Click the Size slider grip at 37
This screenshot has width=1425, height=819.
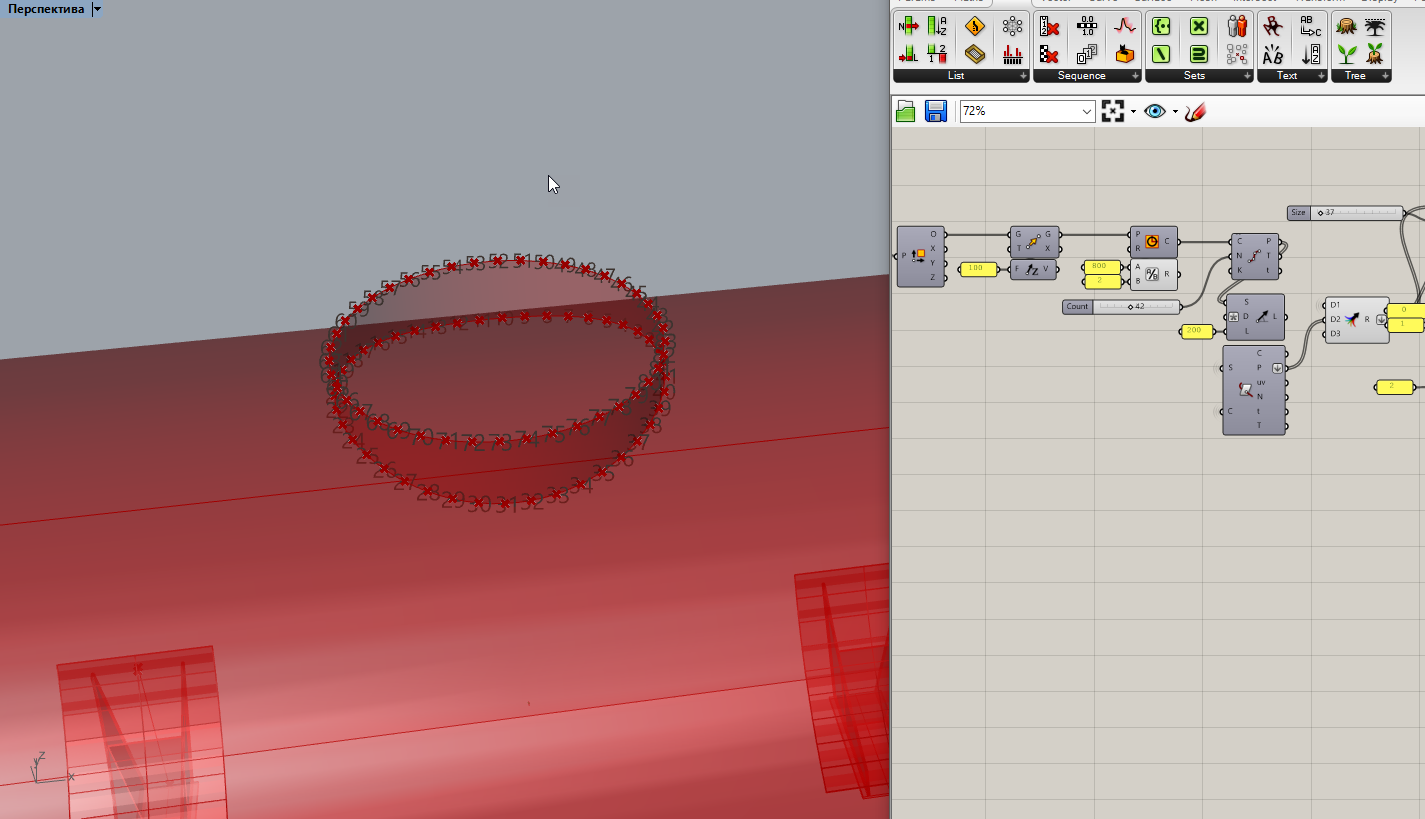pos(1321,213)
